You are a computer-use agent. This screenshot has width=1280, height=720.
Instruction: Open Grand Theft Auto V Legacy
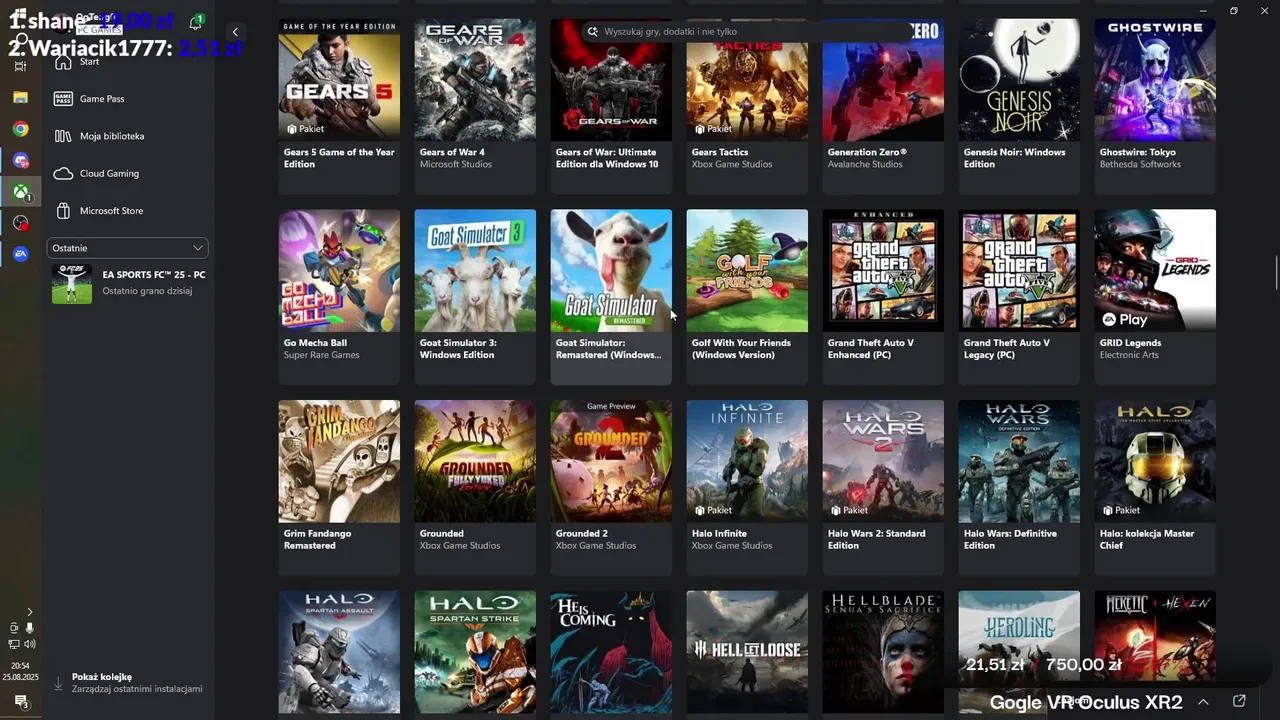pos(1019,296)
